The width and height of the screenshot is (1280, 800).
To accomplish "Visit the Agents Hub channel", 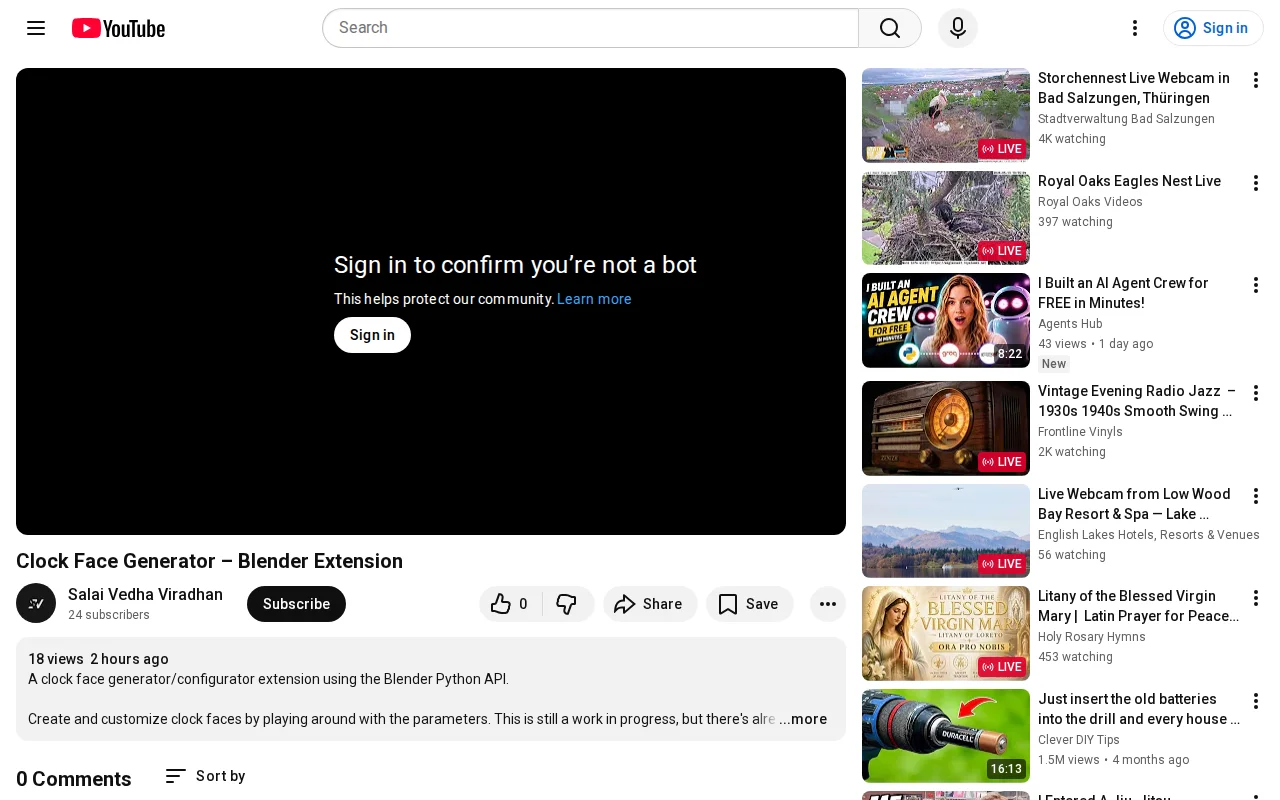I will click(x=1070, y=324).
